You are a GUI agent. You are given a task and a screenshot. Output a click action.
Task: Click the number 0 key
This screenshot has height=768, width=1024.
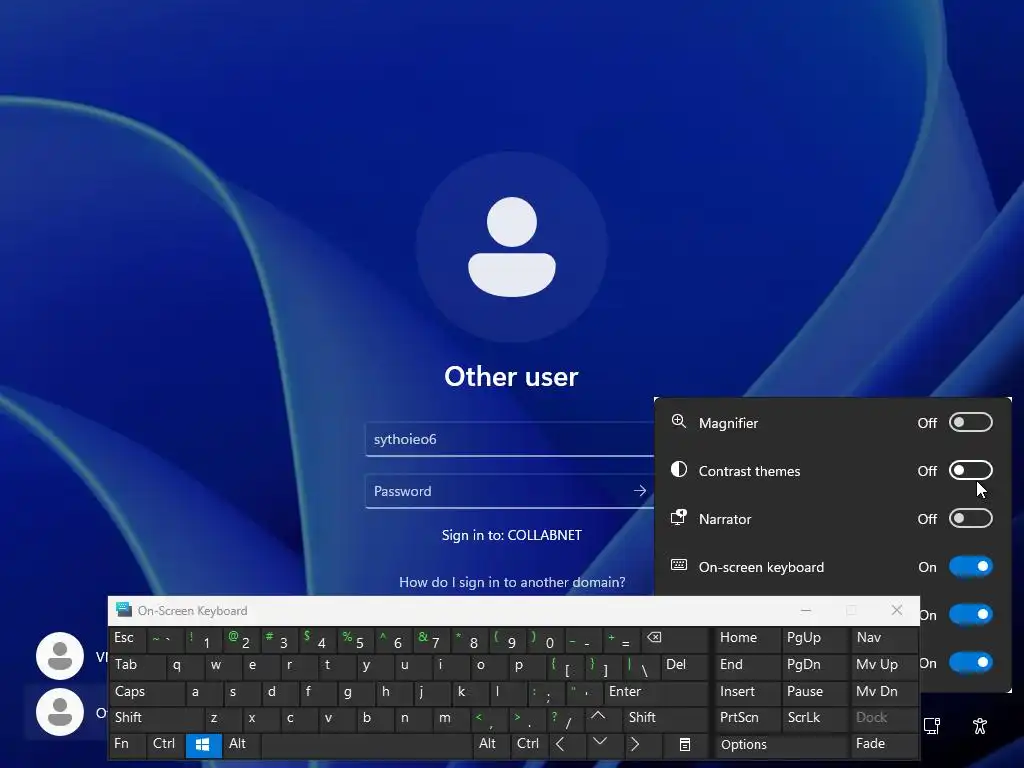point(546,639)
